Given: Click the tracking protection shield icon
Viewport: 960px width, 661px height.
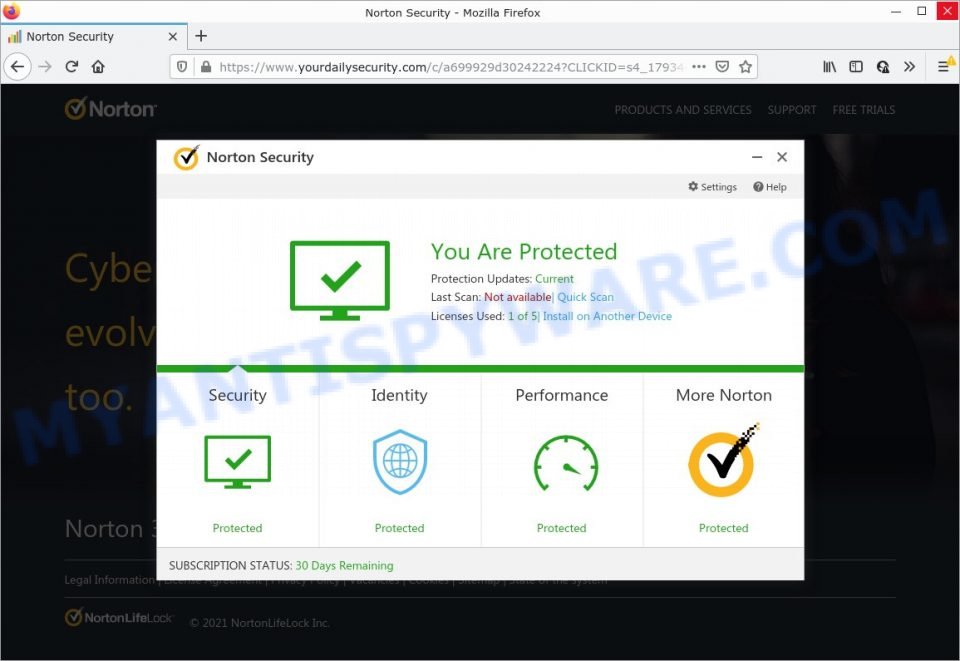Looking at the screenshot, I should pos(182,67).
